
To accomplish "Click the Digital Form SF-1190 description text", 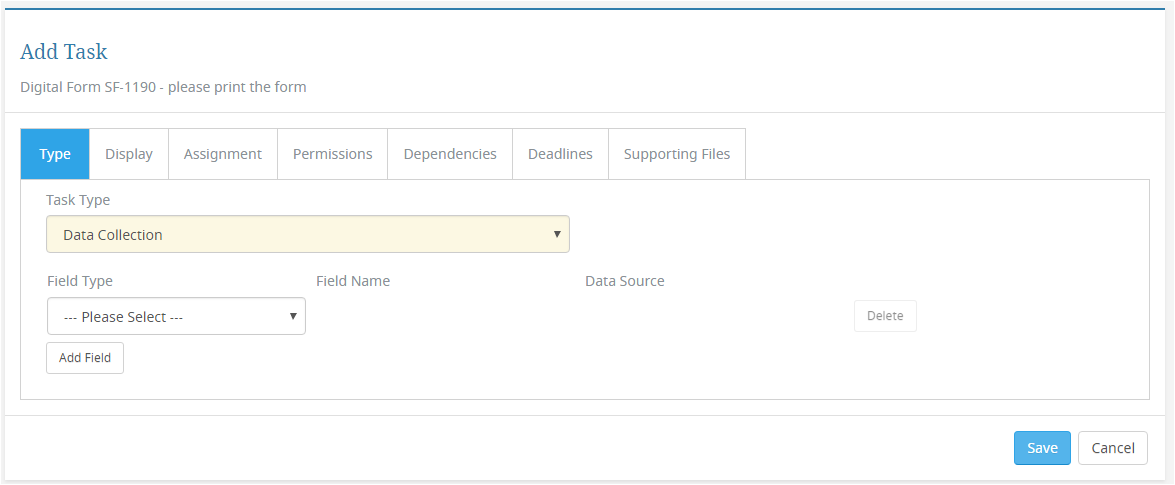I will tap(163, 87).
